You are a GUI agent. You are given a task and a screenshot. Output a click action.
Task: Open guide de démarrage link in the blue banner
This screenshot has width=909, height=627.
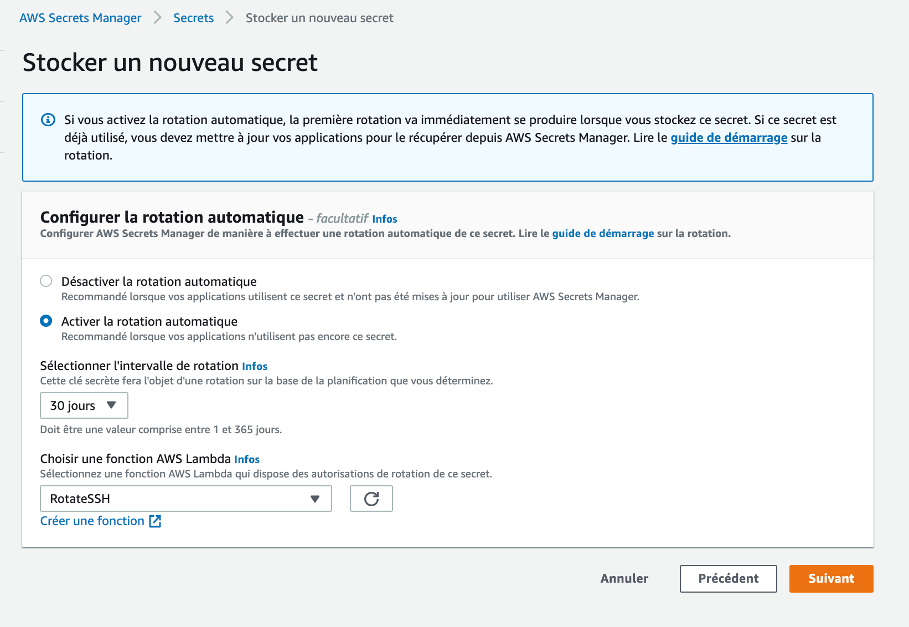point(729,138)
